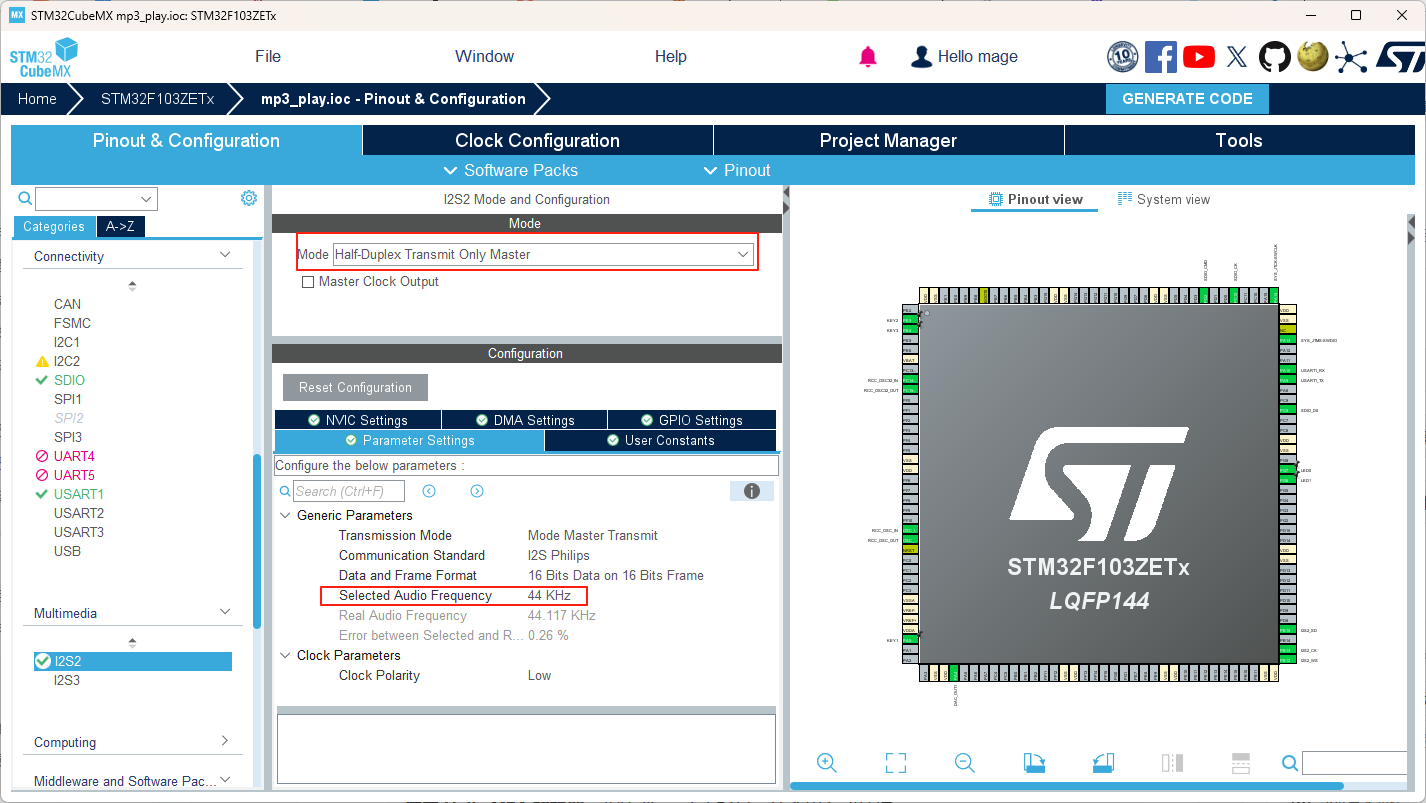1426x803 pixels.
Task: Click the GENERATE CODE button
Action: point(1187,98)
